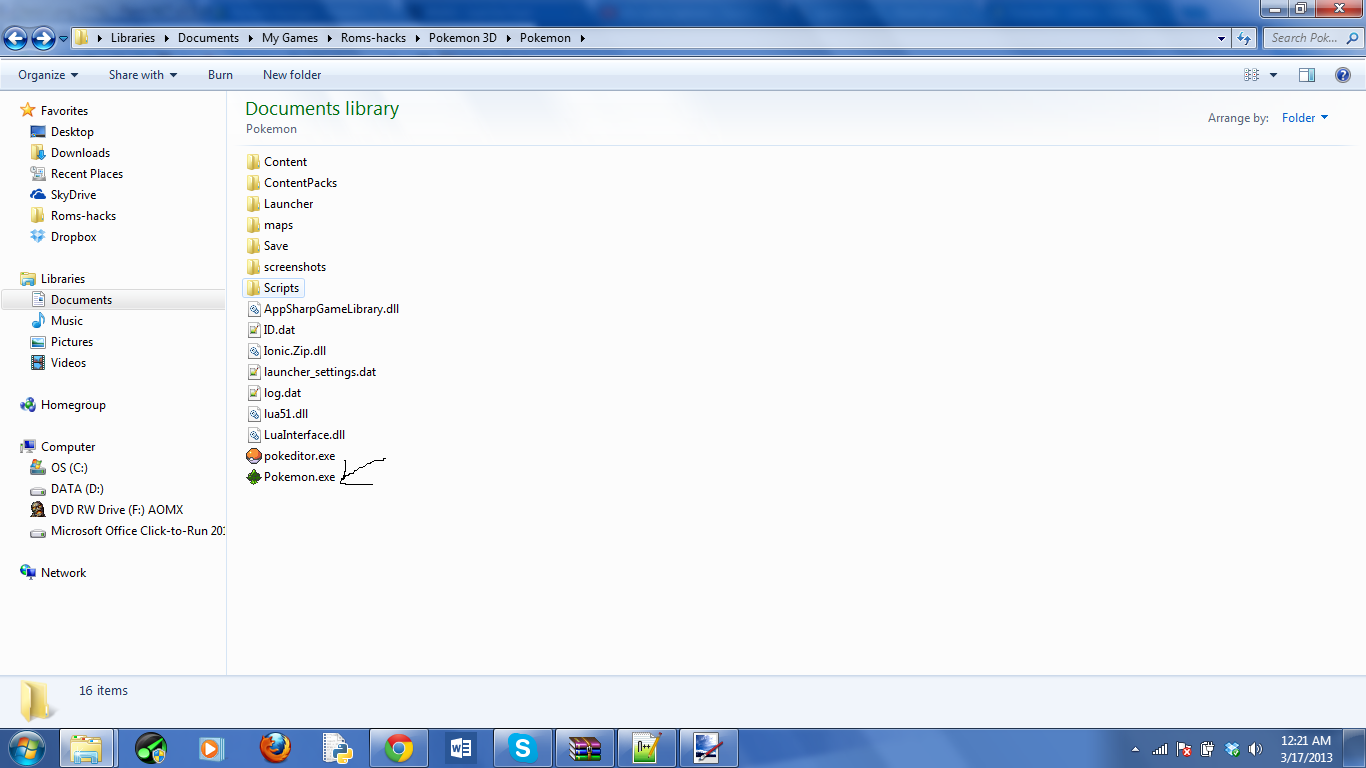The height and width of the screenshot is (768, 1366).
Task: Select the Save folder
Action: click(x=268, y=246)
